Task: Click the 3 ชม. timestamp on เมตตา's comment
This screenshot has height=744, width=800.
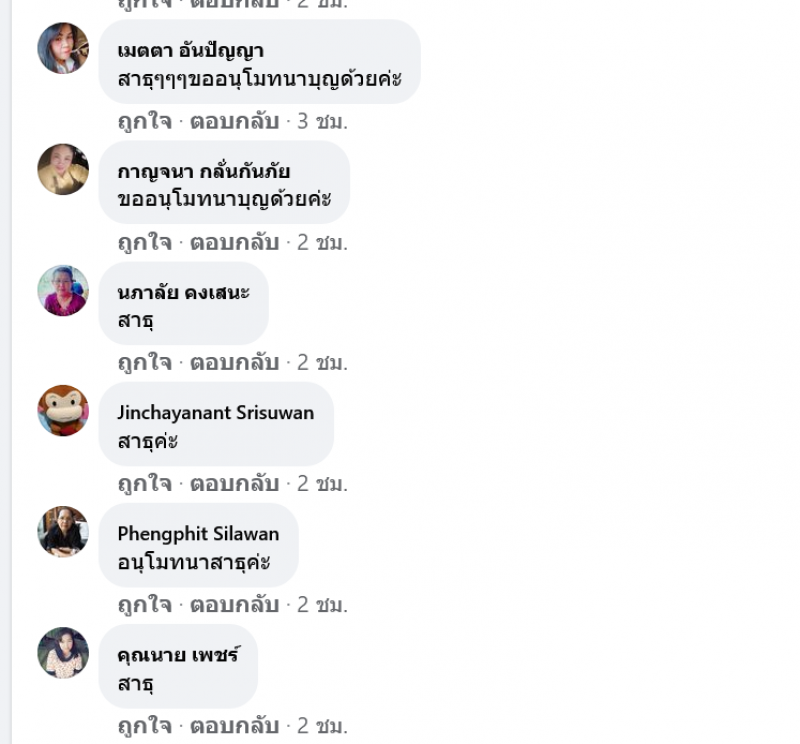Action: (322, 122)
